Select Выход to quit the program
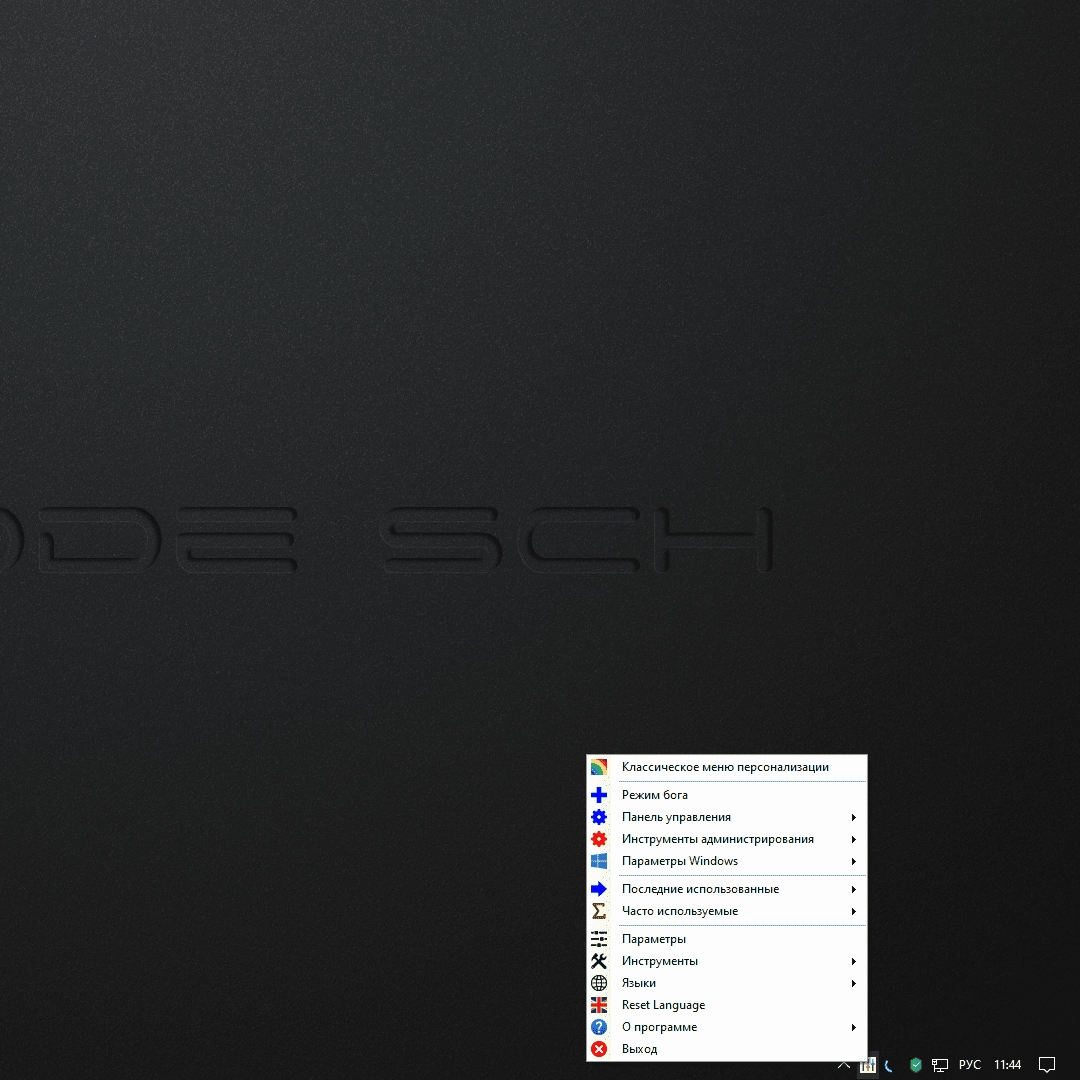The height and width of the screenshot is (1080, 1080). [727, 1049]
